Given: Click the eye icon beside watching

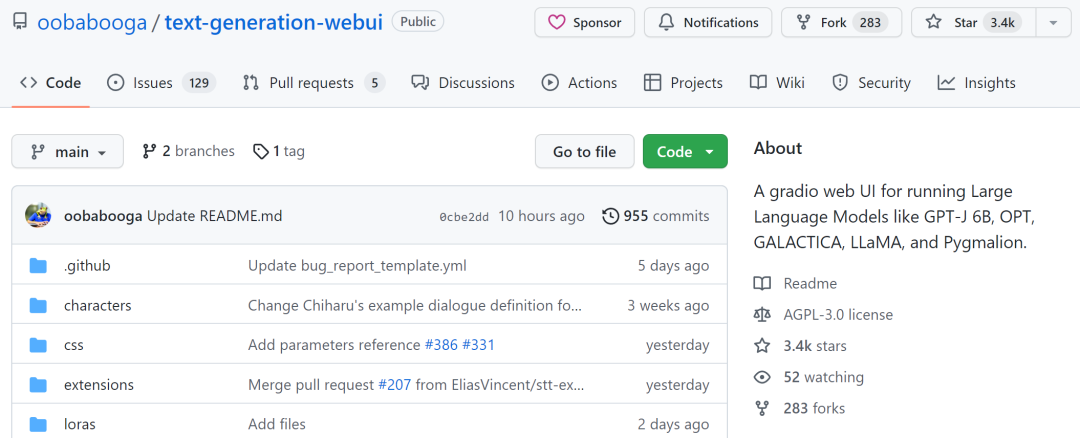Looking at the screenshot, I should 763,377.
